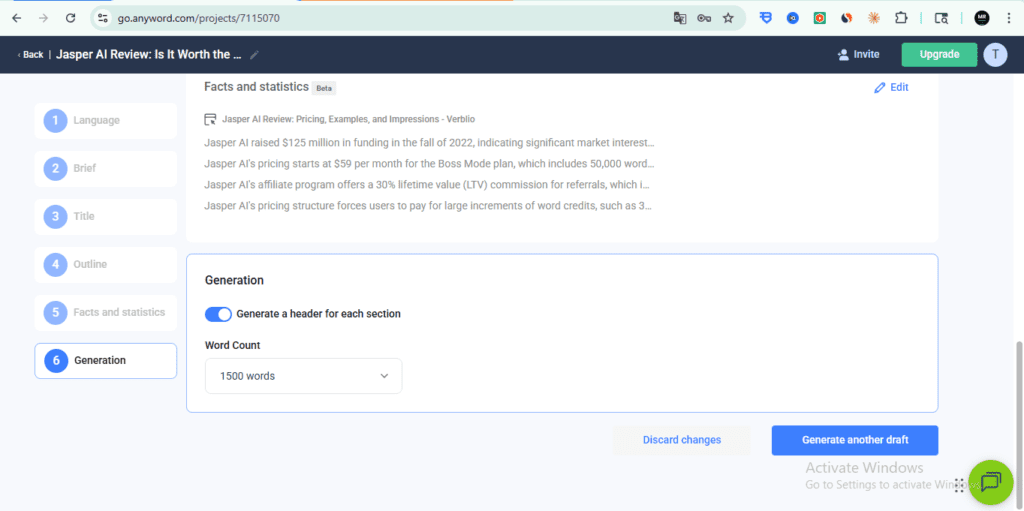Image resolution: width=1024 pixels, height=511 pixels.
Task: Go to step 5 Facts and statistics
Action: coord(106,312)
